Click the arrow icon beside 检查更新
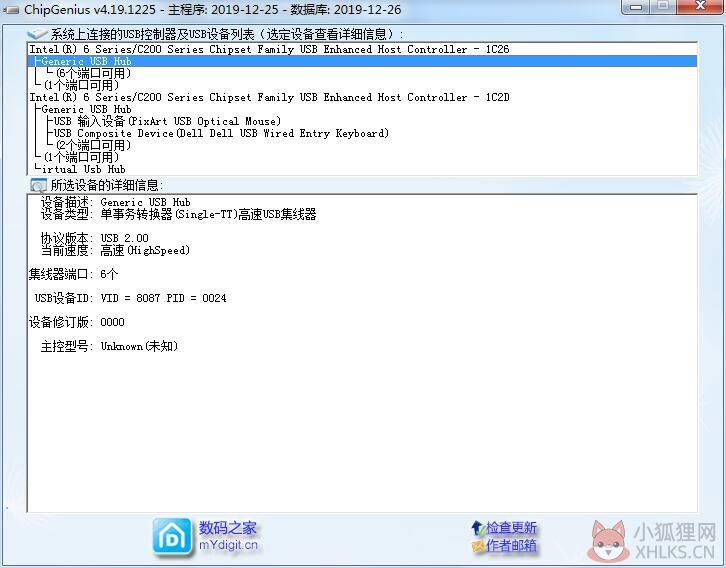The image size is (726, 568). 477,528
